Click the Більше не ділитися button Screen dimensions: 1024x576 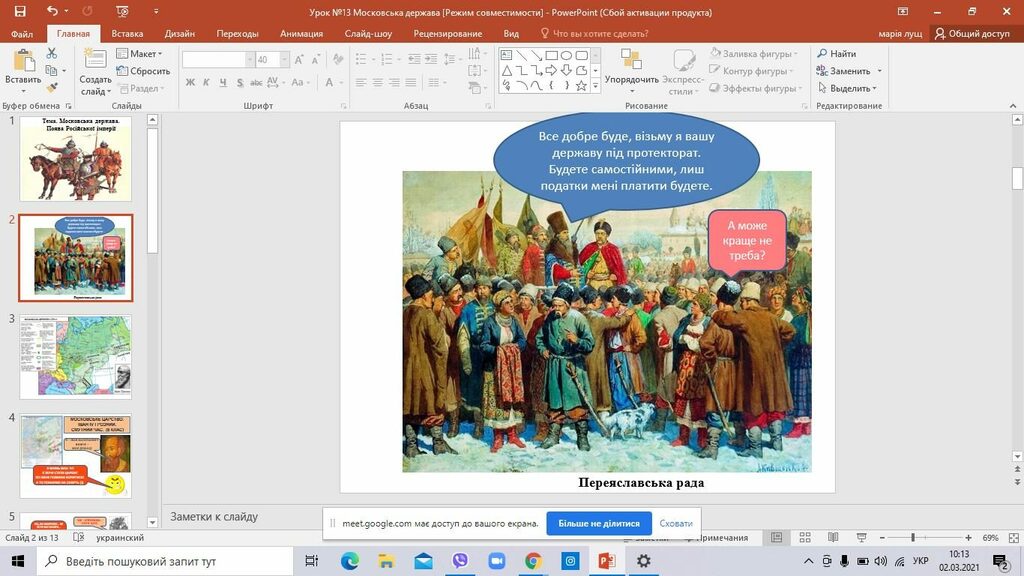tap(599, 523)
